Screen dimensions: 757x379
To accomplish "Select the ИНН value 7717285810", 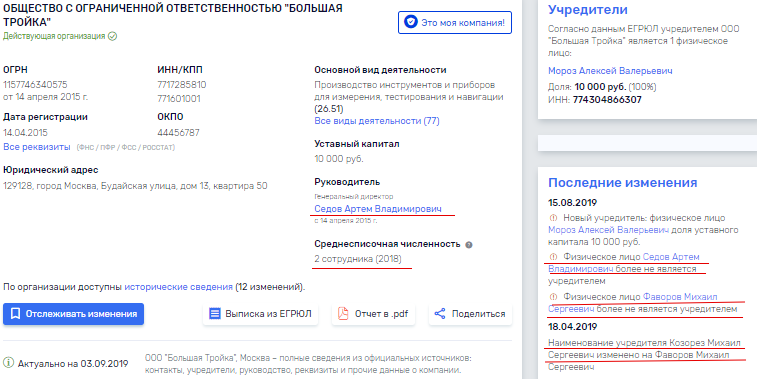I will (x=182, y=85).
